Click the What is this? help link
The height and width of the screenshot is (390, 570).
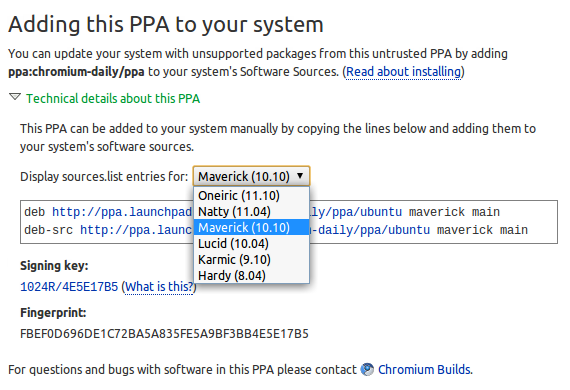pos(159,287)
